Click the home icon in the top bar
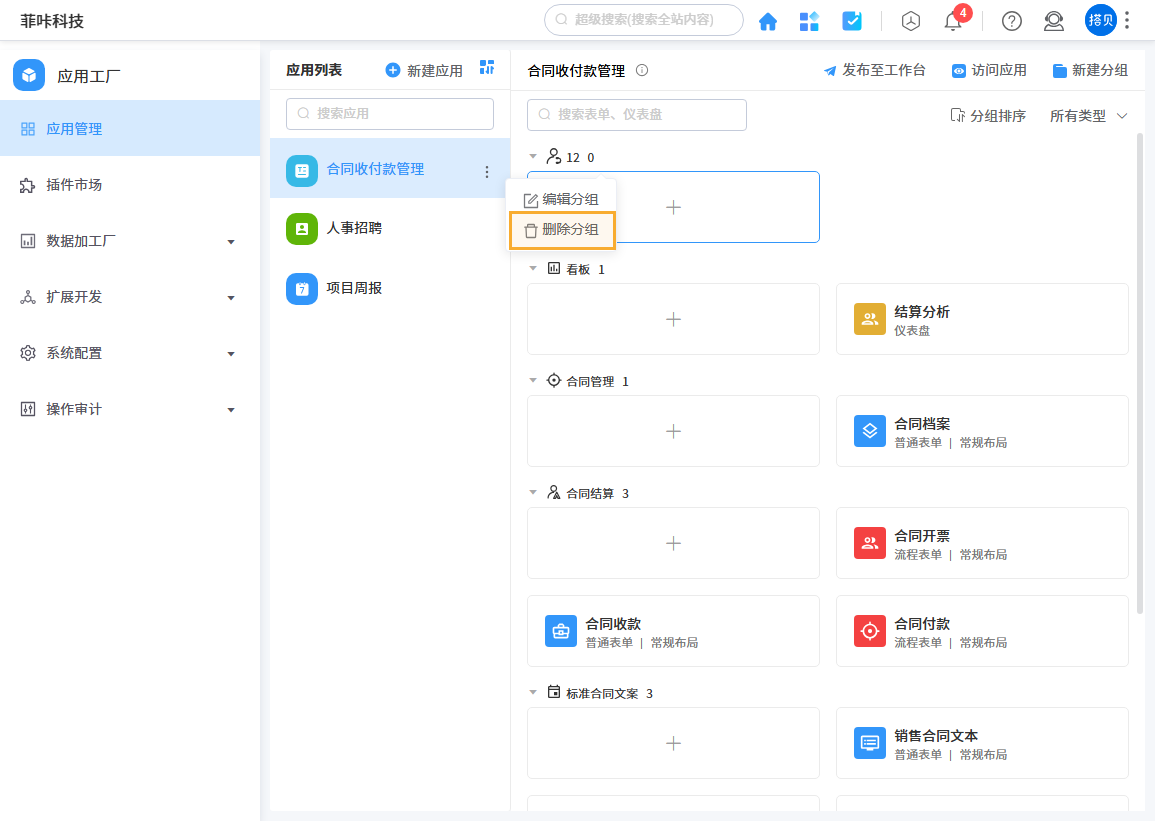The height and width of the screenshot is (821, 1155). point(768,20)
